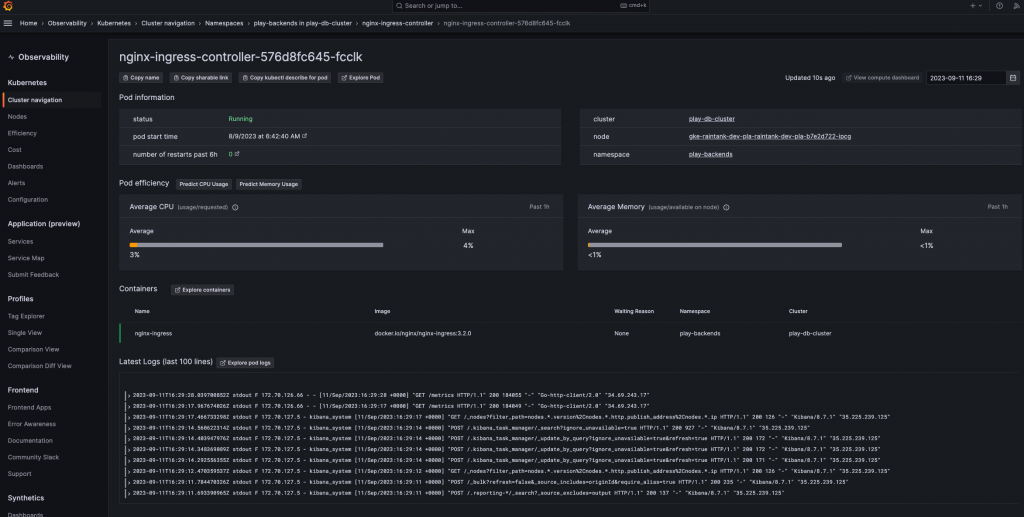The width and height of the screenshot is (1024, 517).
Task: Open Comparison View in sidebar
Action: (x=33, y=349)
